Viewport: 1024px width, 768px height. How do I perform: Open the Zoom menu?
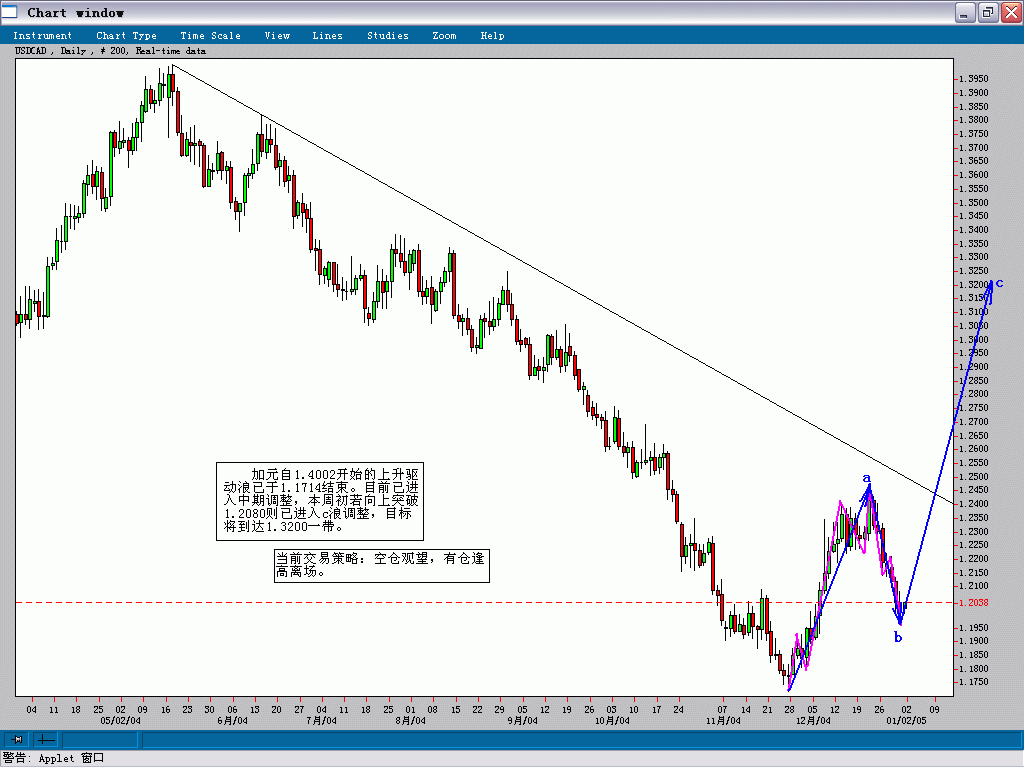pyautogui.click(x=444, y=36)
